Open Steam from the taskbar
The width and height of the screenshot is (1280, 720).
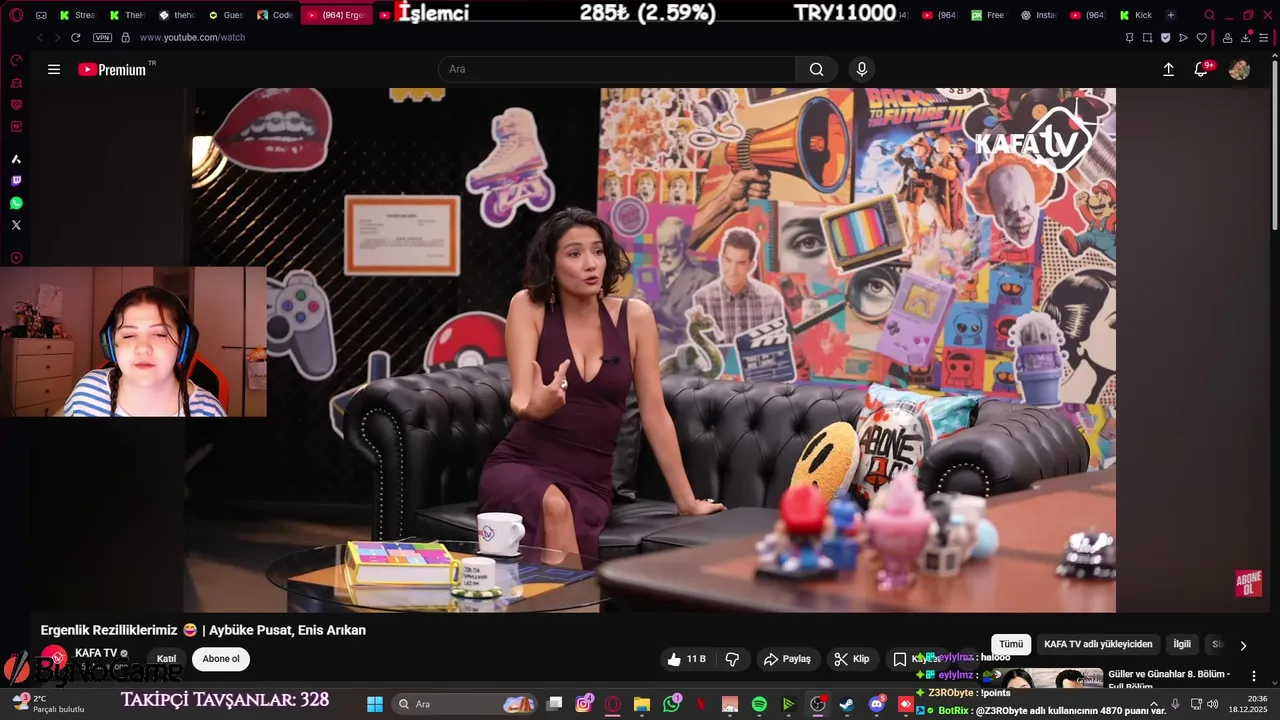pyautogui.click(x=847, y=704)
